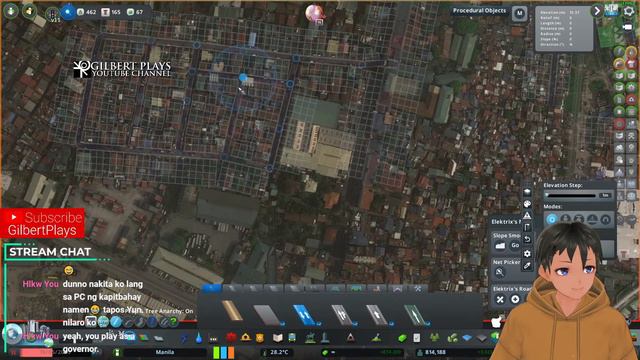Open the police badge menu
Viewport: 640px width, 360px height.
tap(260, 338)
